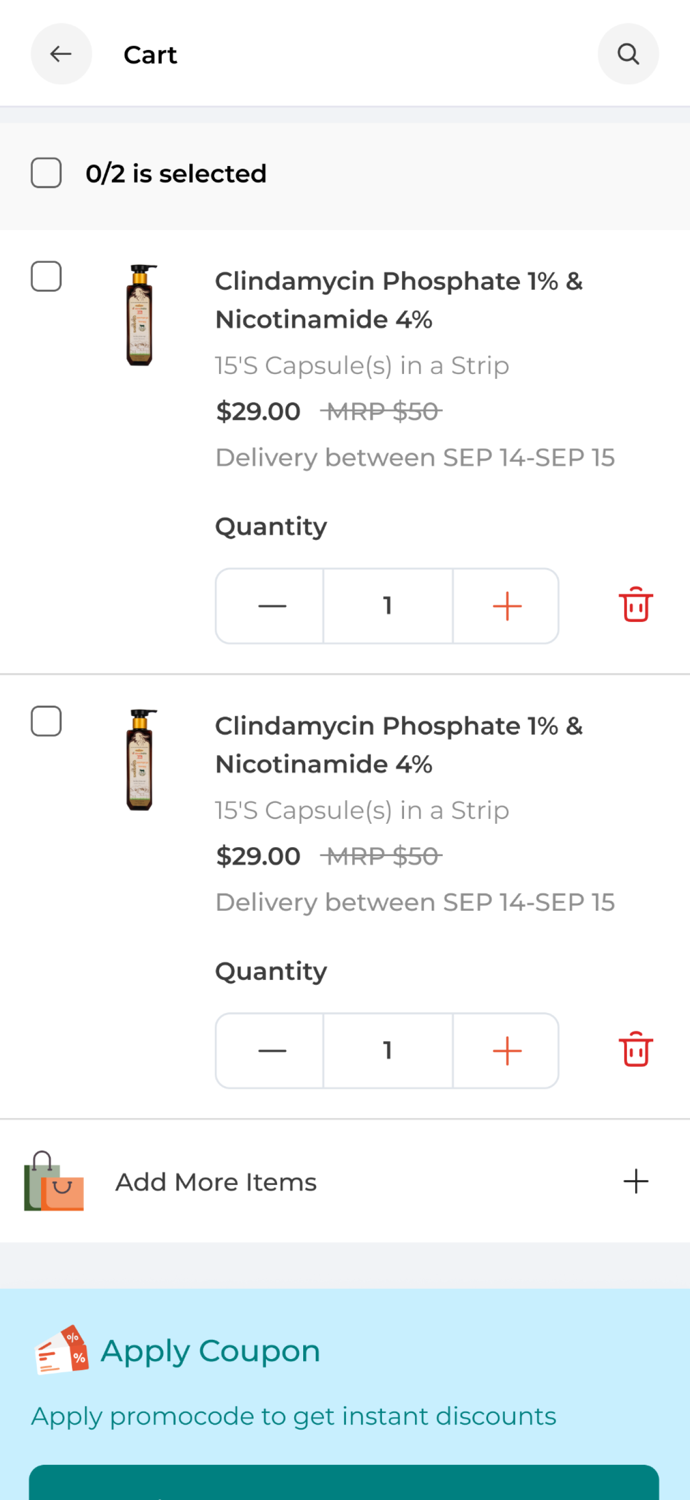The height and width of the screenshot is (1500, 690).
Task: Delete the first Clindamycin item with trash icon
Action: click(x=635, y=605)
